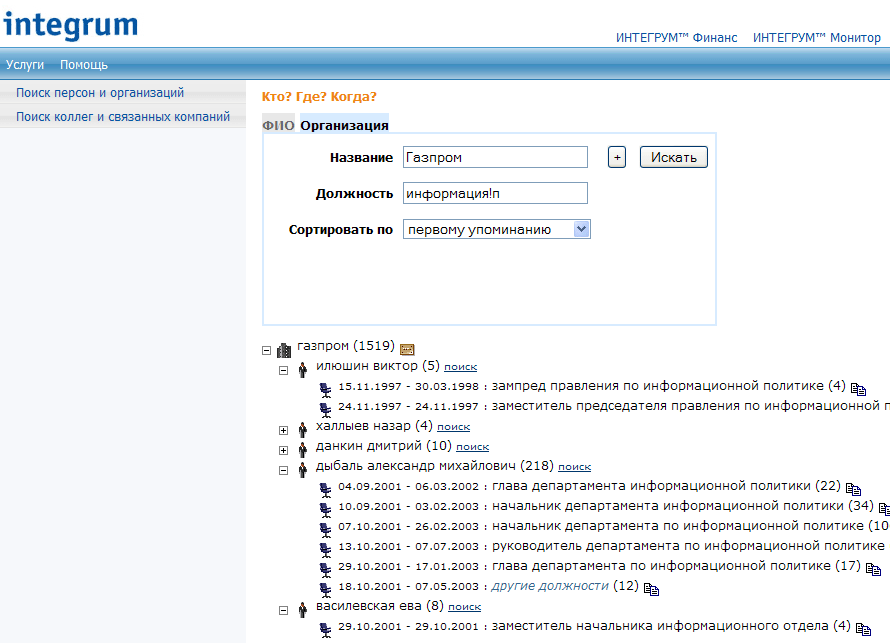Click the chair icon on the 15.11.1997 row

pyautogui.click(x=325, y=389)
